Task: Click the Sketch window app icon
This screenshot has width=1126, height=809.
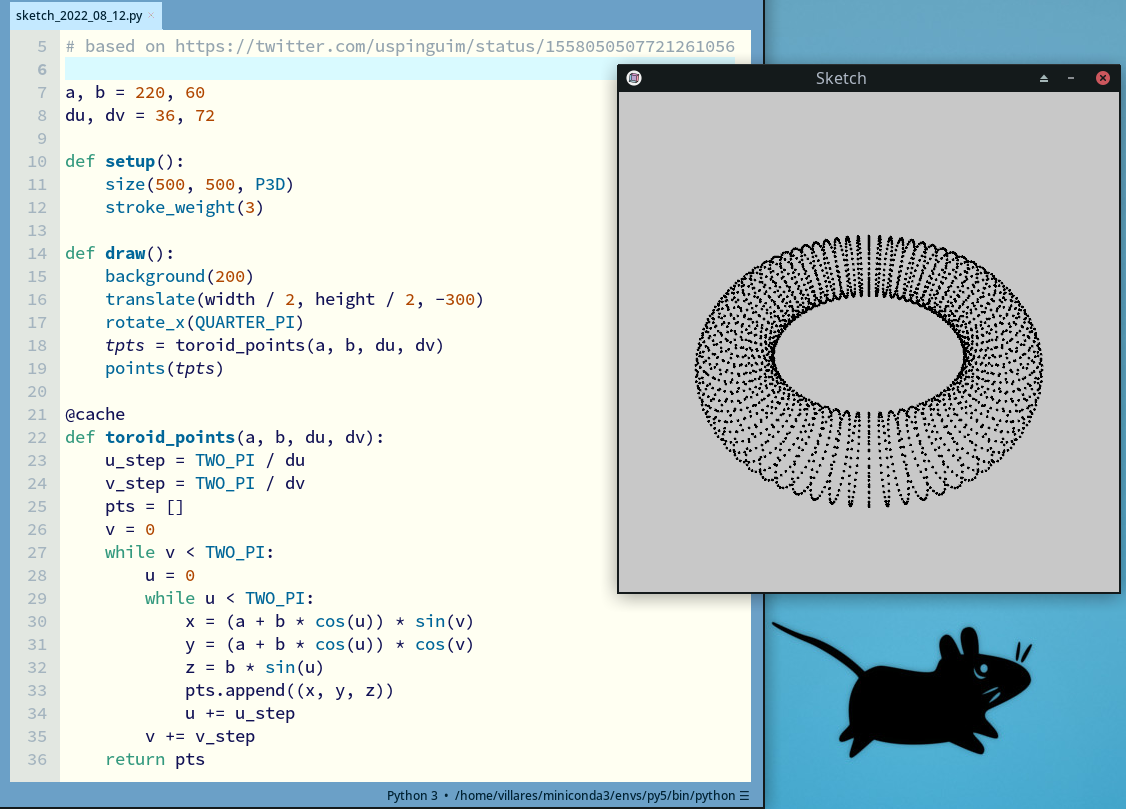Action: 634,78
